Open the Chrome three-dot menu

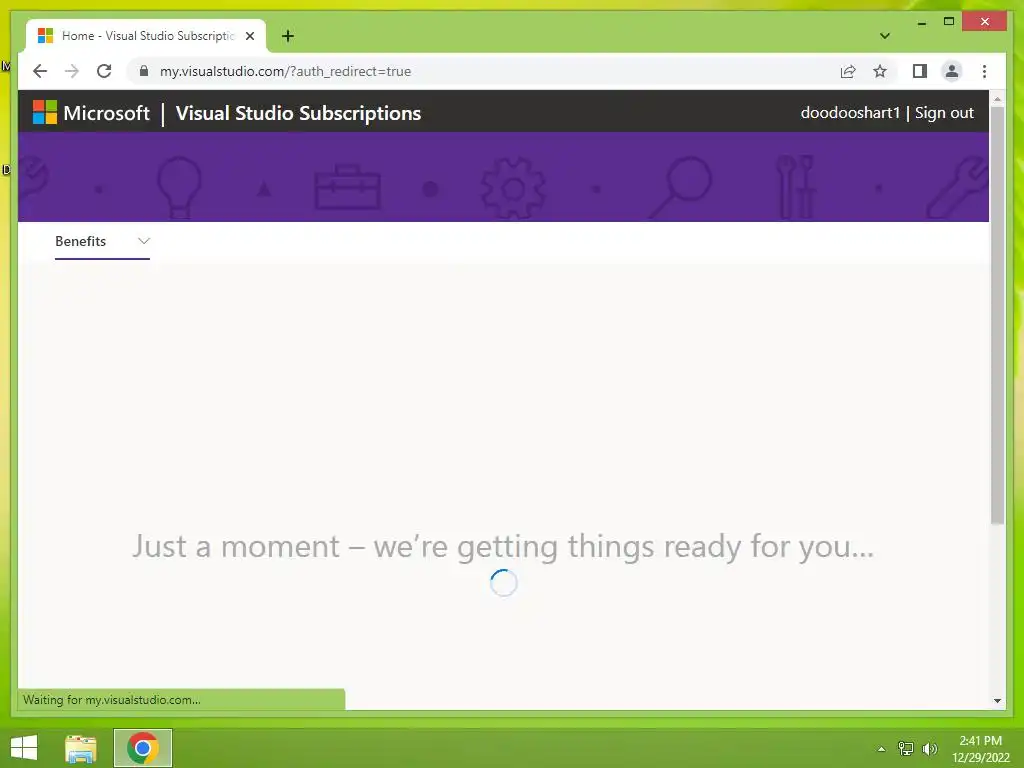pos(984,71)
